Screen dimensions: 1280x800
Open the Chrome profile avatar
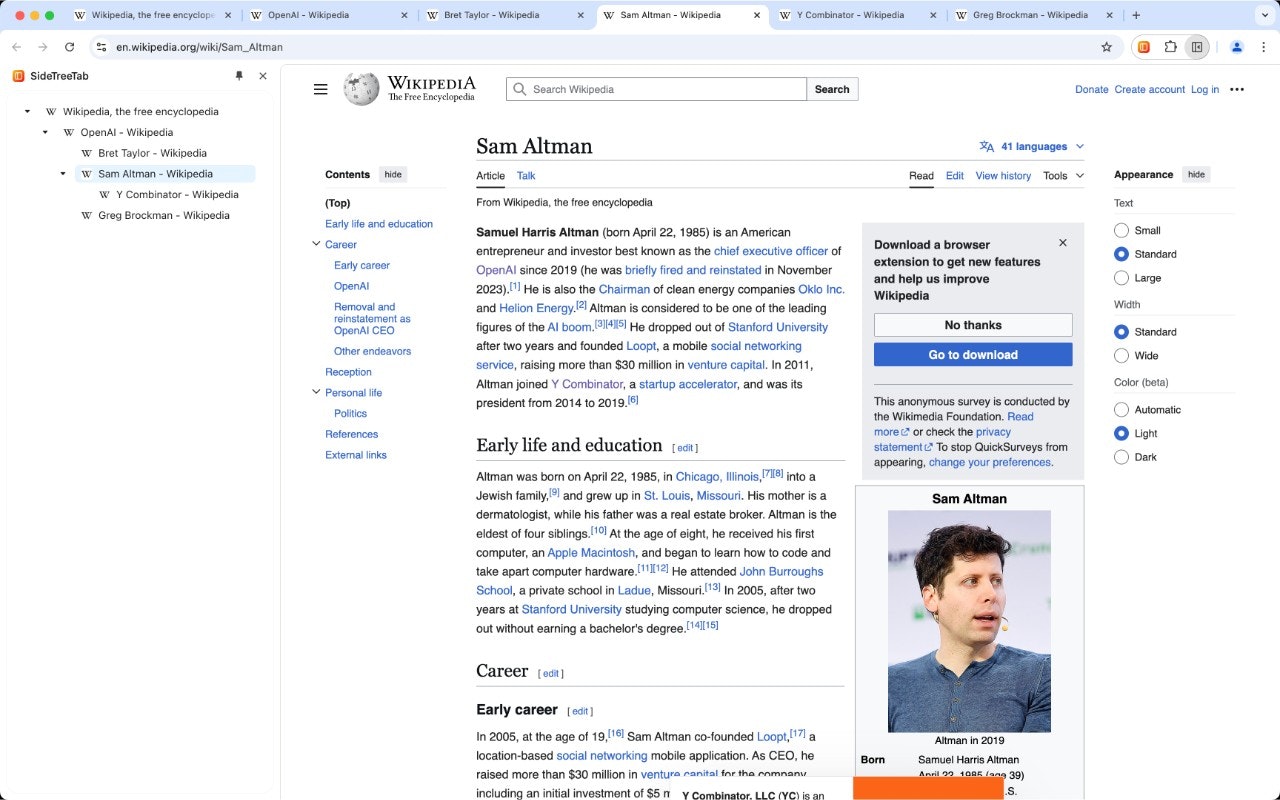[1236, 47]
